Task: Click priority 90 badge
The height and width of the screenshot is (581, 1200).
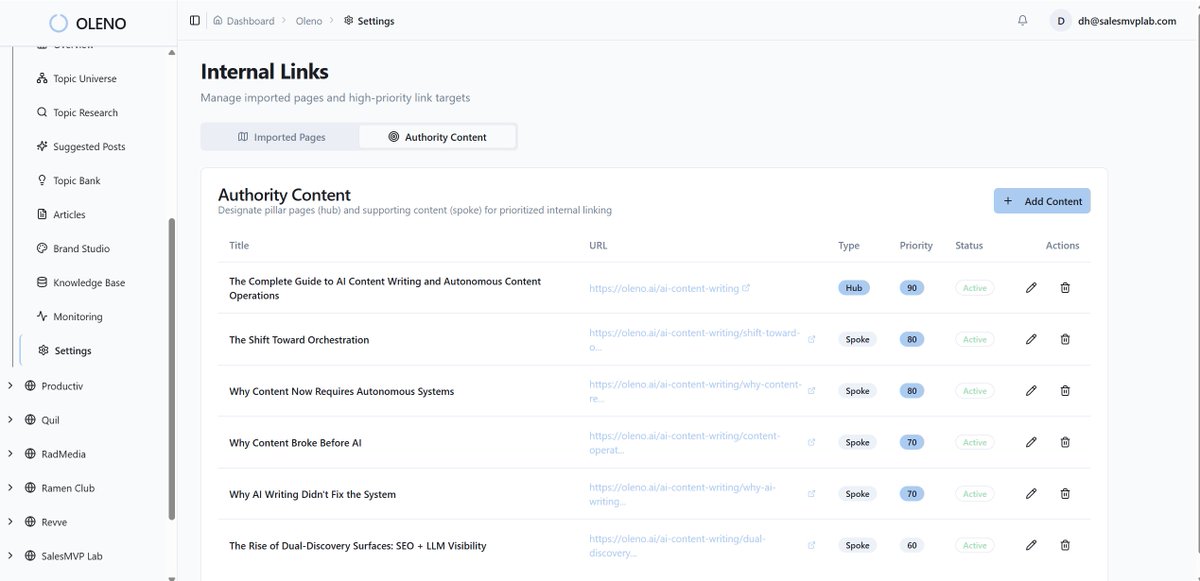Action: [x=911, y=288]
